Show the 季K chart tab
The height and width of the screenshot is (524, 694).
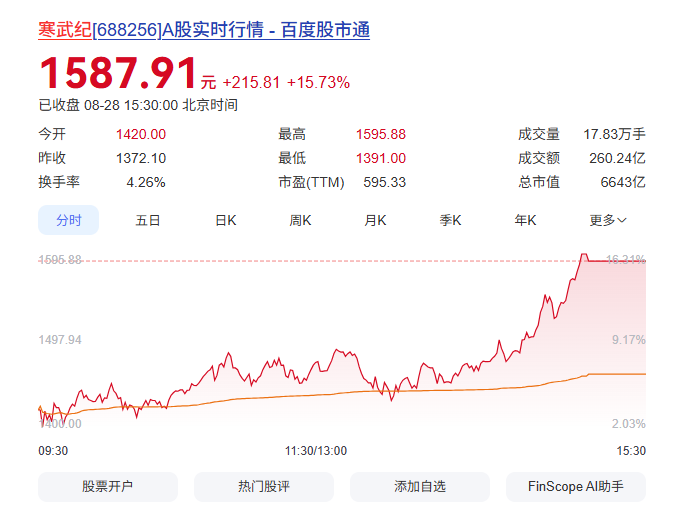click(x=450, y=220)
